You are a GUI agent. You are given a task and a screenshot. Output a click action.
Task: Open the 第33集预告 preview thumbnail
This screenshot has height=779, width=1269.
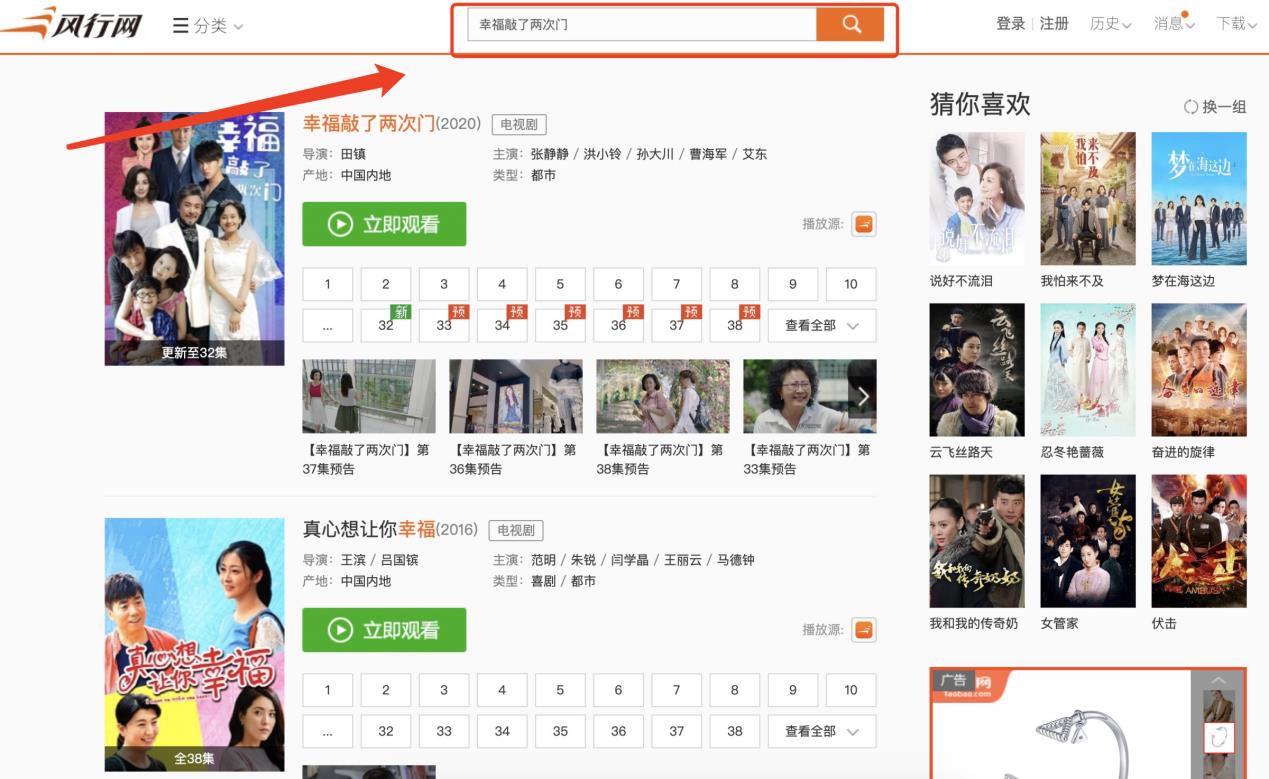tap(810, 396)
